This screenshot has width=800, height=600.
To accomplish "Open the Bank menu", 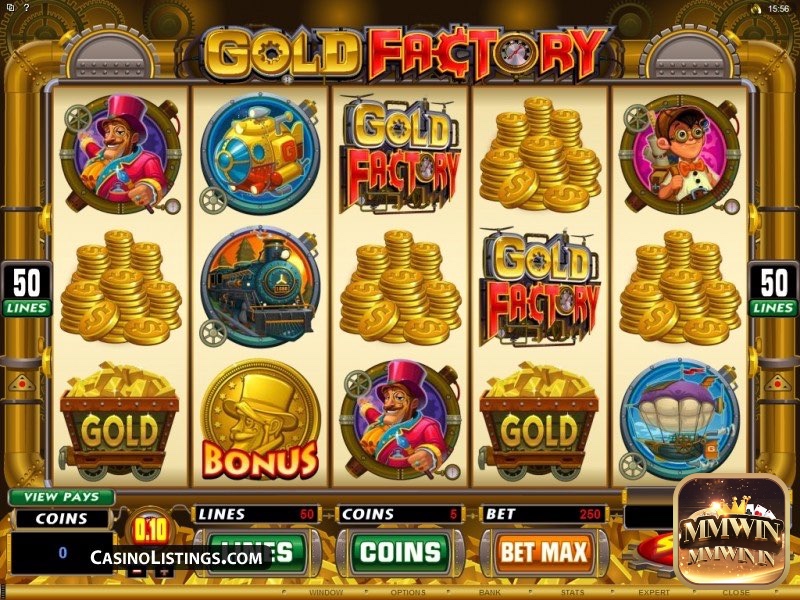I will point(489,592).
